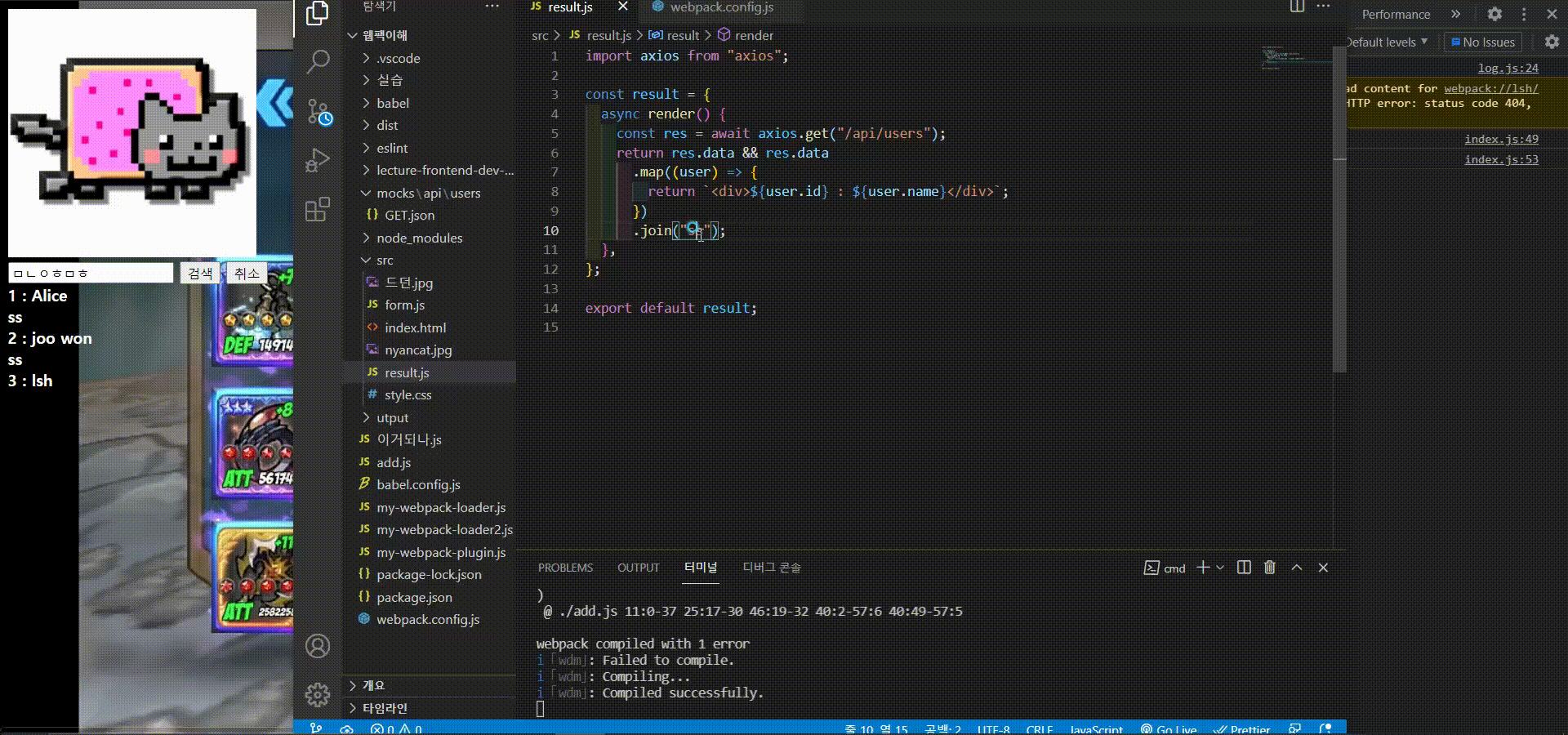Click the source control branch icon in the status bar
Screen dimensions: 1568x735
[x=316, y=728]
